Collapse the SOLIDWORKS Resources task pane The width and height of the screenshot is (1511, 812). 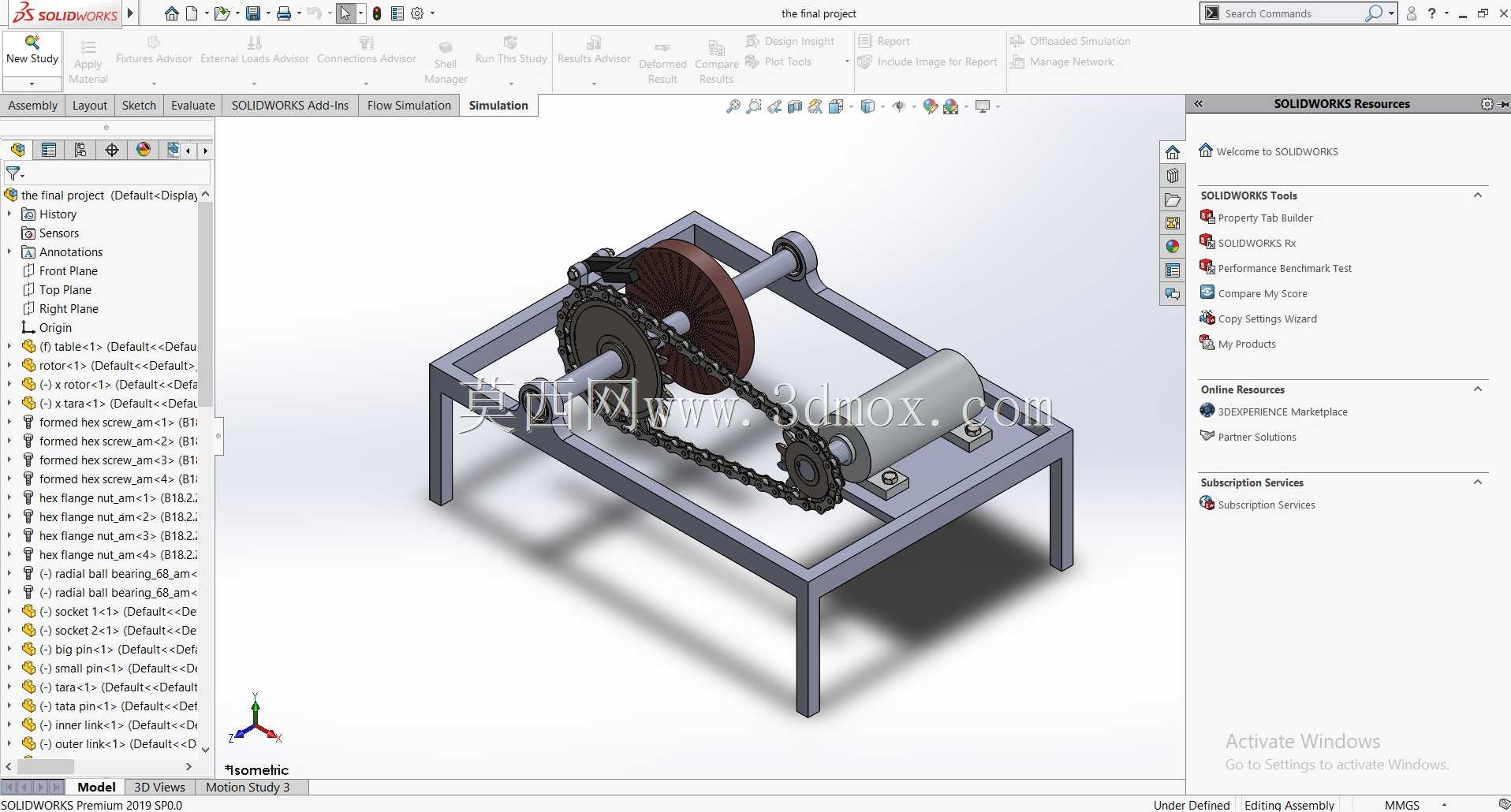point(1199,104)
